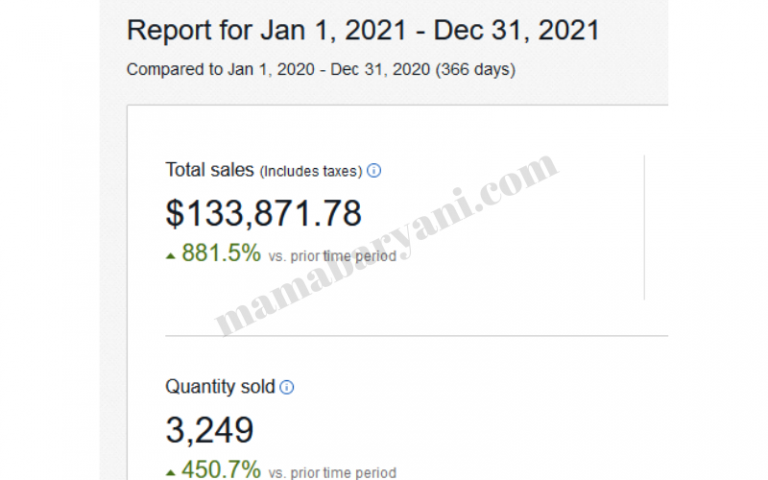
Task: Click the 3,249 quantity sold value
Action: click(209, 430)
